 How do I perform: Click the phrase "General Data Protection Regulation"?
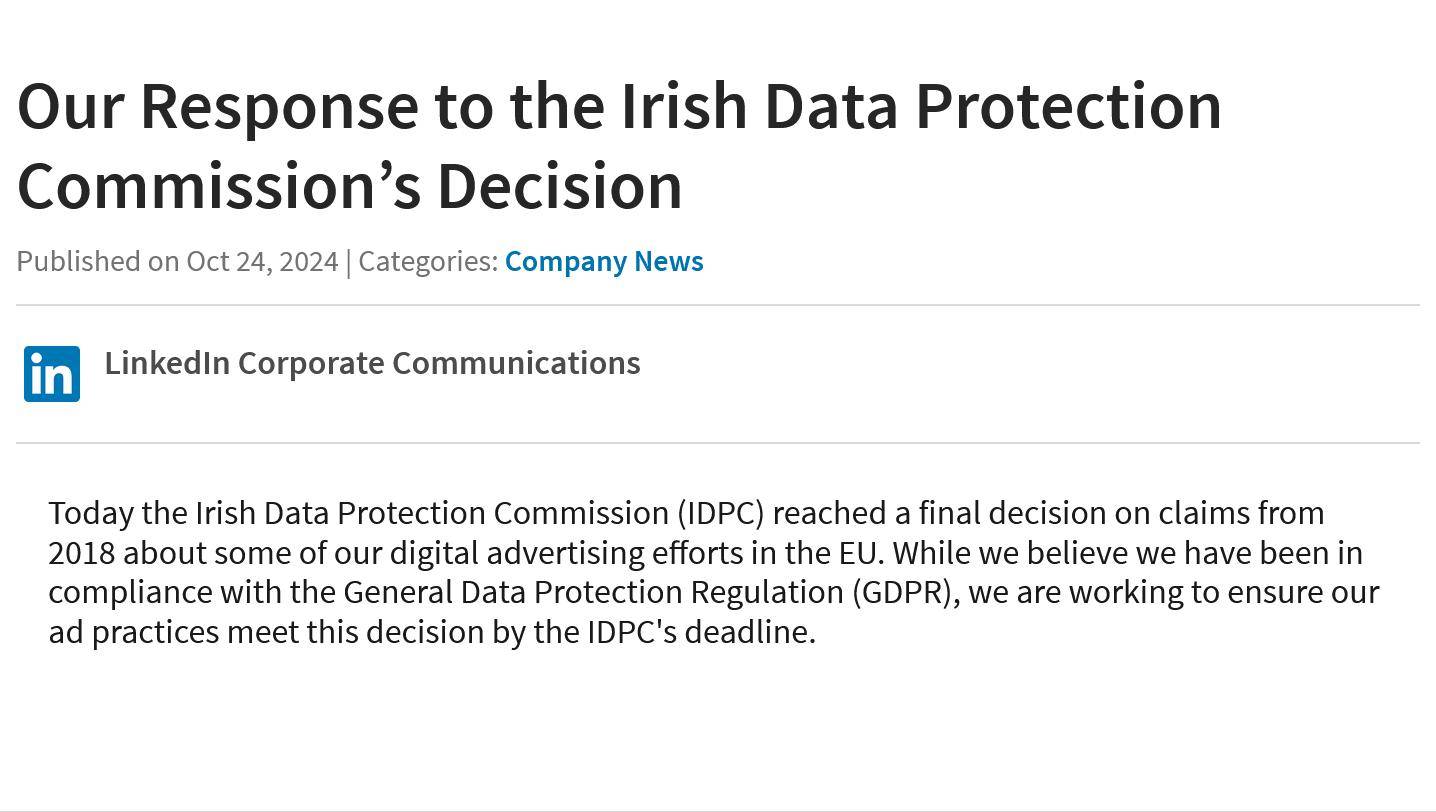(x=594, y=592)
